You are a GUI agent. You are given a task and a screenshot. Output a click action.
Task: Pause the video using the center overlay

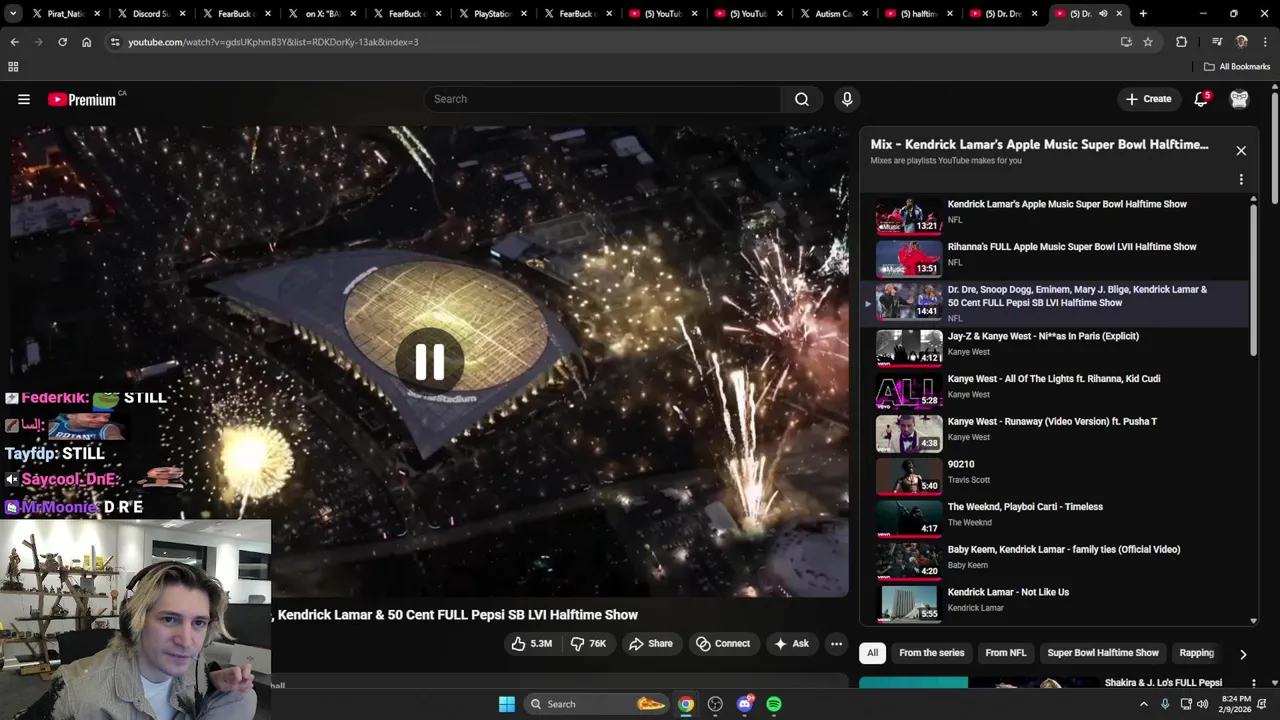click(x=430, y=362)
